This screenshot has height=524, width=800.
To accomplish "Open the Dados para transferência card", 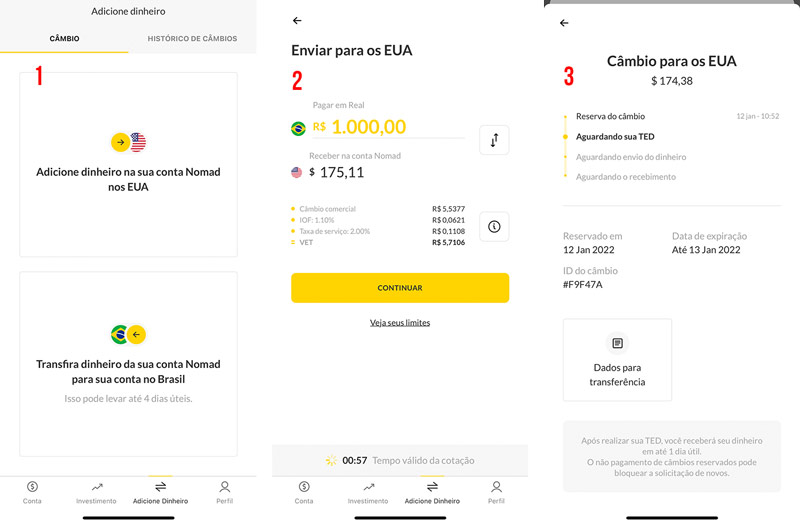I will [x=617, y=359].
